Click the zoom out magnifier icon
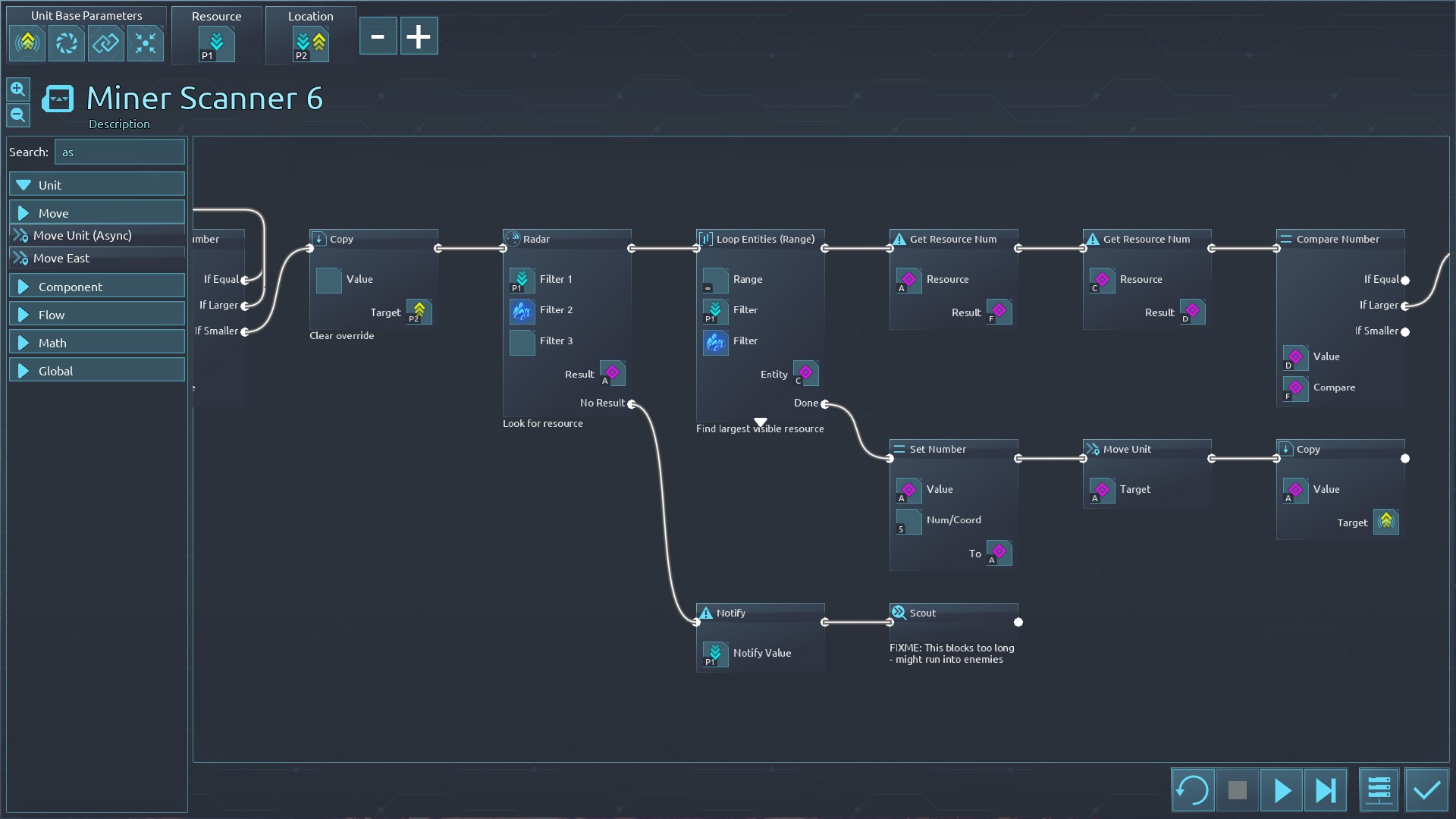This screenshot has height=819, width=1456. coord(18,115)
